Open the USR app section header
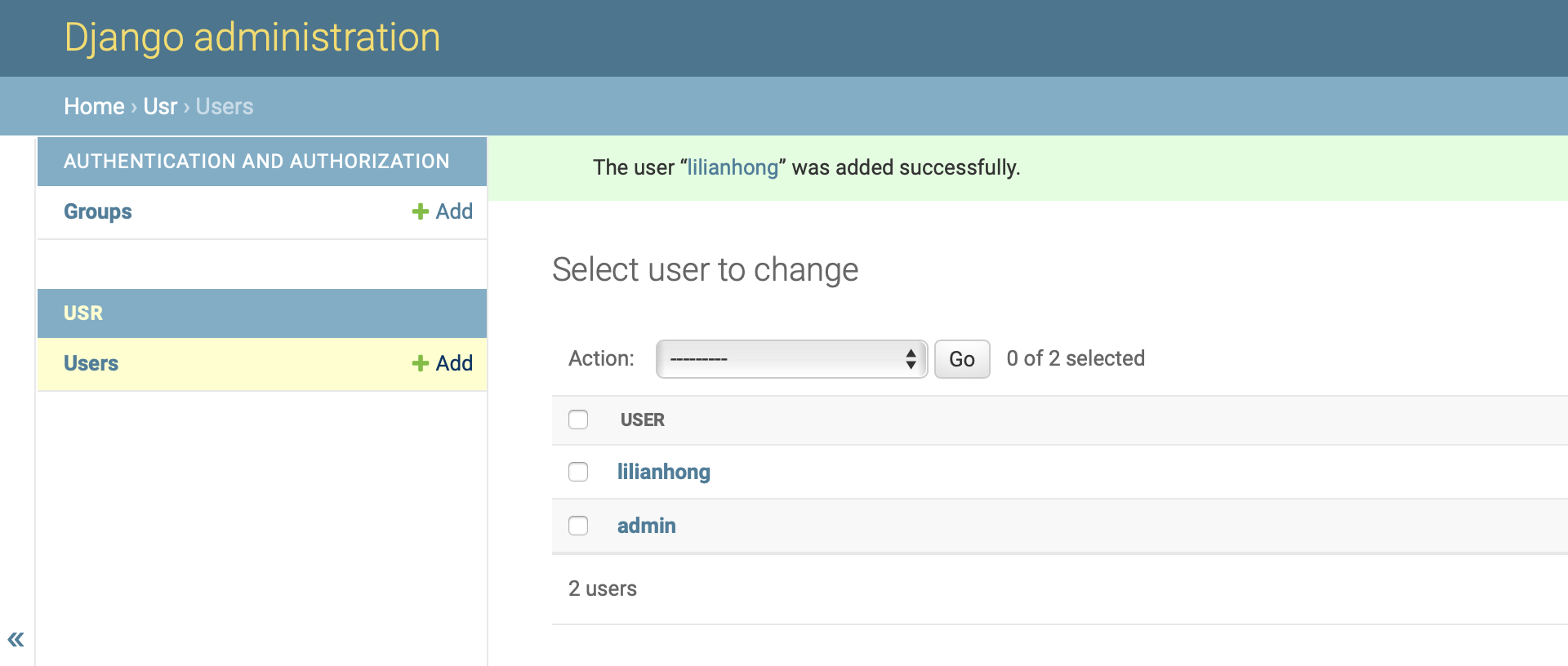The height and width of the screenshot is (666, 1568). [83, 313]
